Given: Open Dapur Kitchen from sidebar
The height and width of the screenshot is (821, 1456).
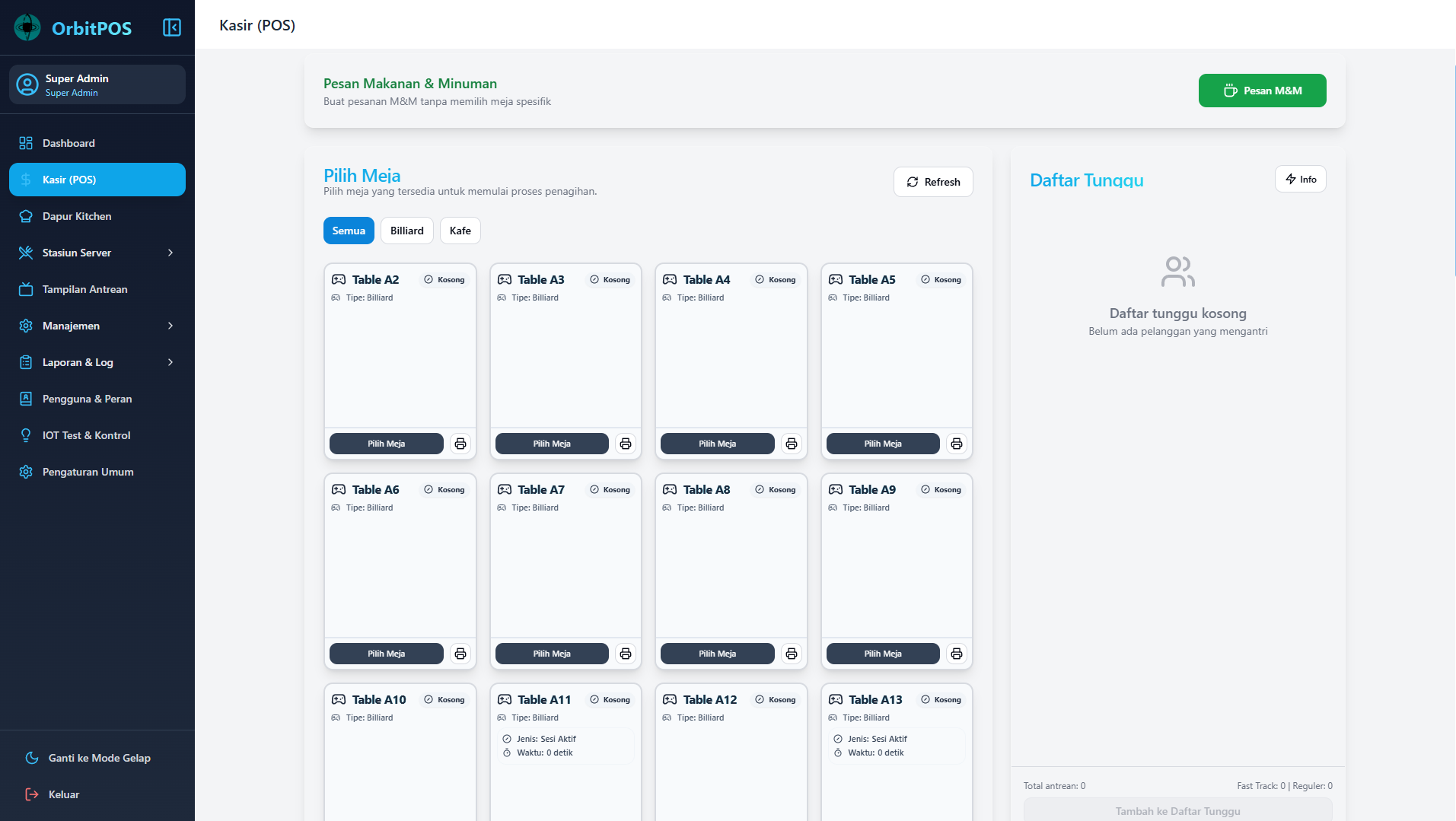Looking at the screenshot, I should point(77,216).
